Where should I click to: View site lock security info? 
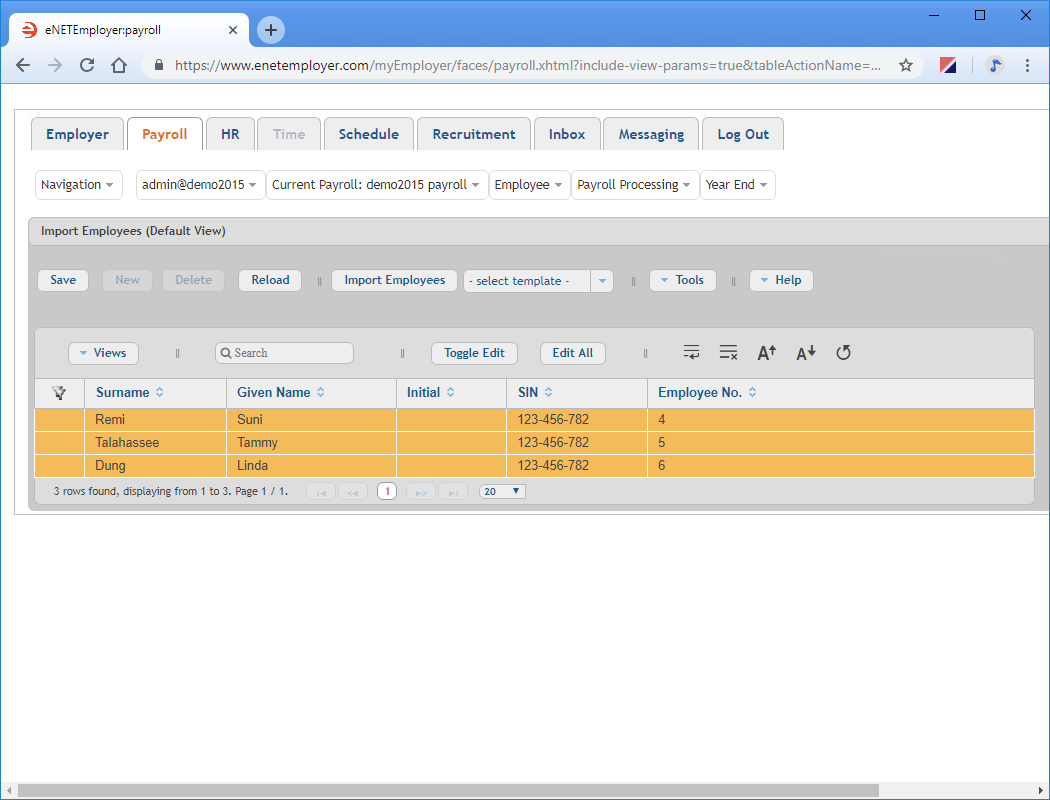tap(159, 65)
